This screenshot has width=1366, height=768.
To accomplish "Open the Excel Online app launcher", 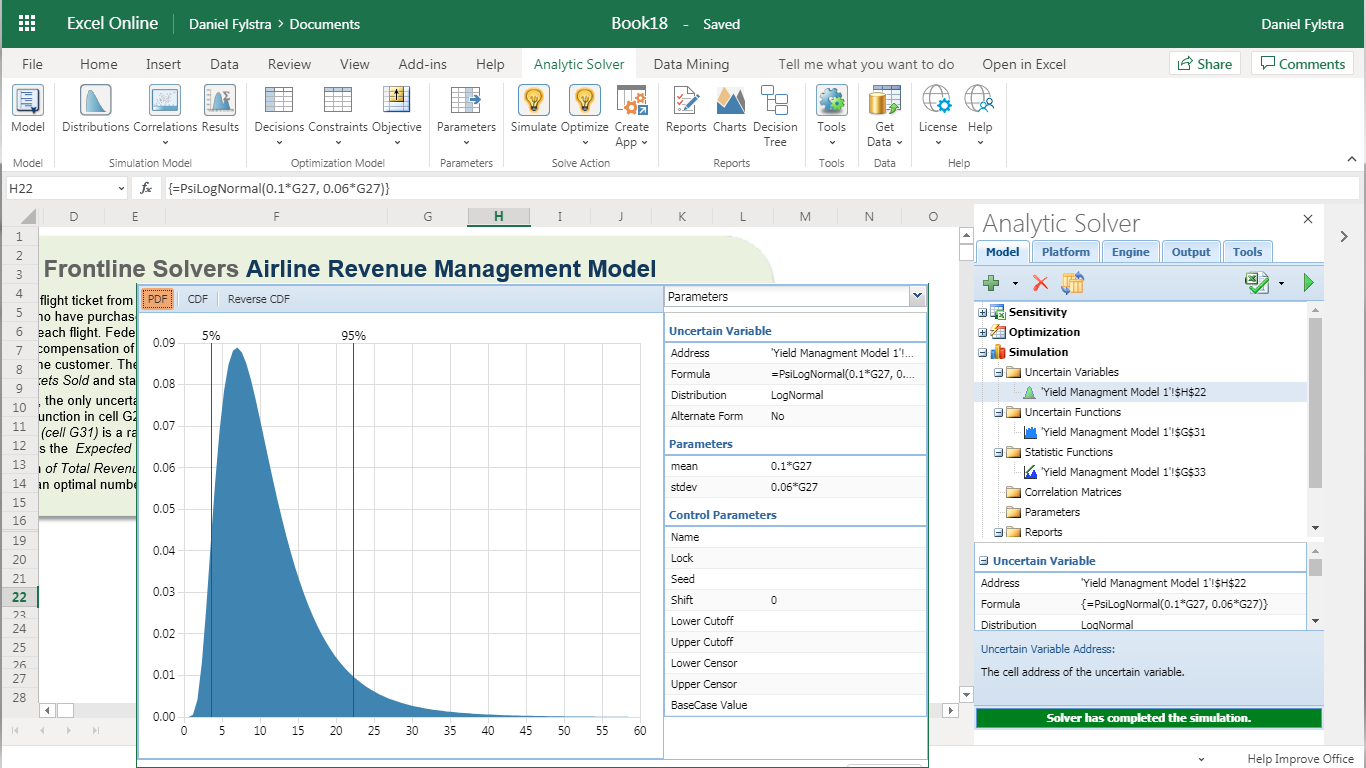I will tap(27, 24).
